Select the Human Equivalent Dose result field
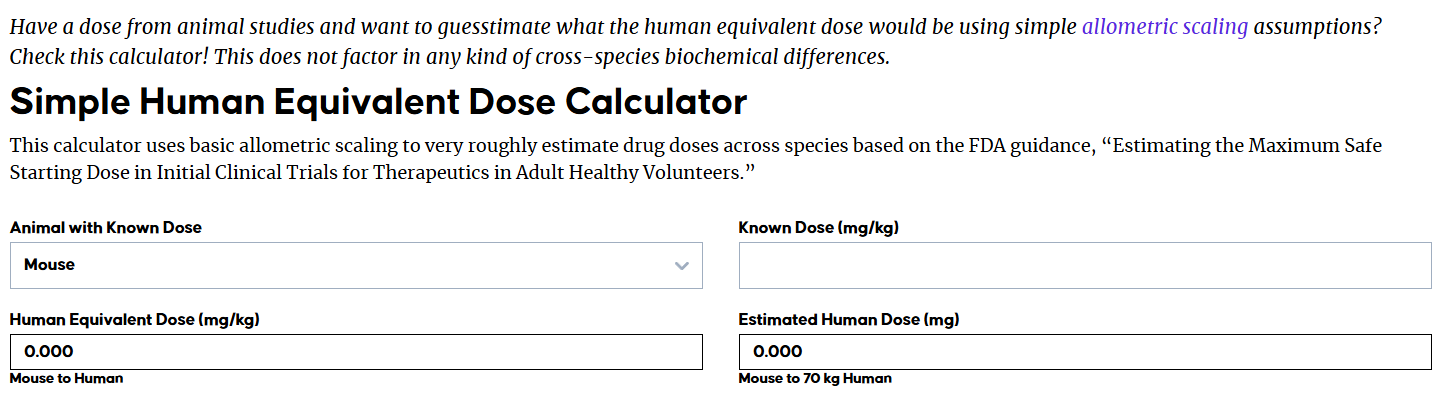 pos(356,352)
